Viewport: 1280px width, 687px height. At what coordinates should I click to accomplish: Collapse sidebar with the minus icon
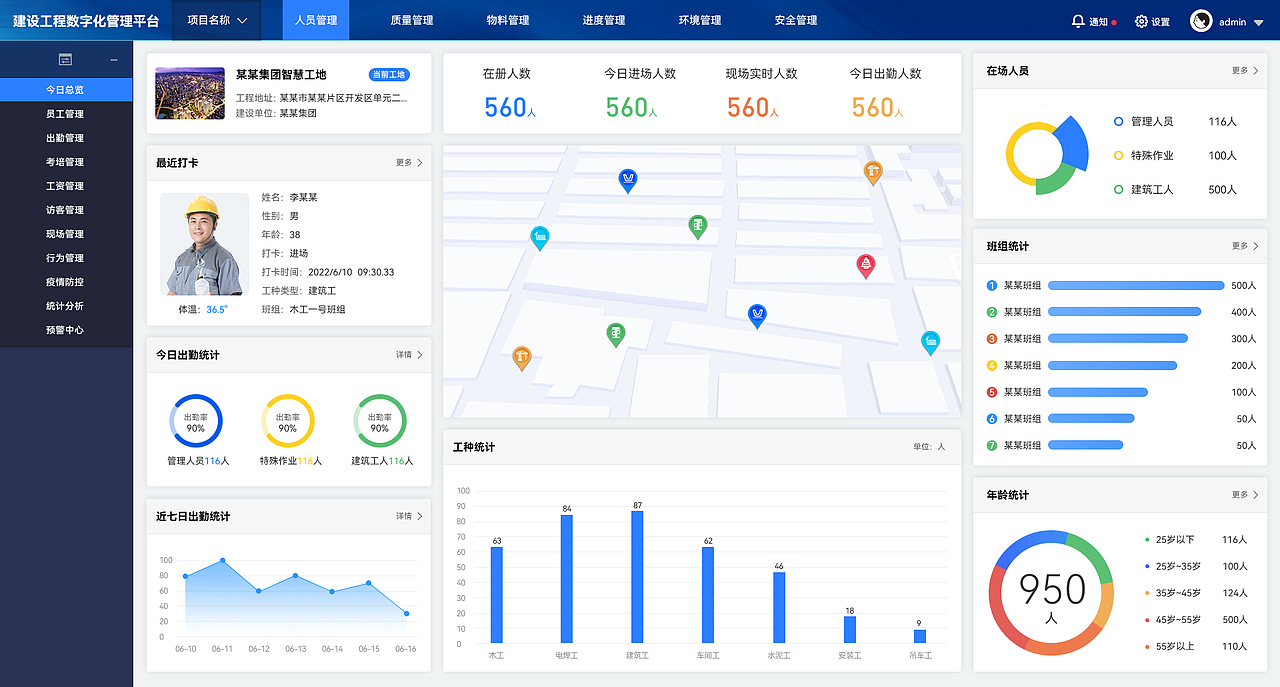pos(114,60)
